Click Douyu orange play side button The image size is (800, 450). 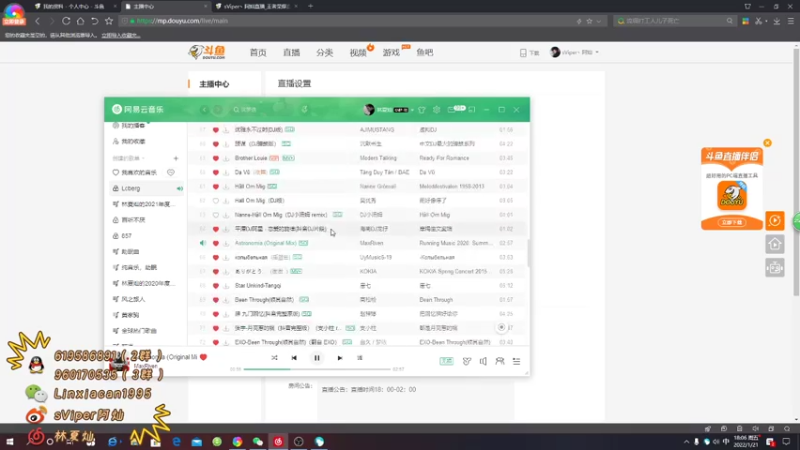click(775, 221)
